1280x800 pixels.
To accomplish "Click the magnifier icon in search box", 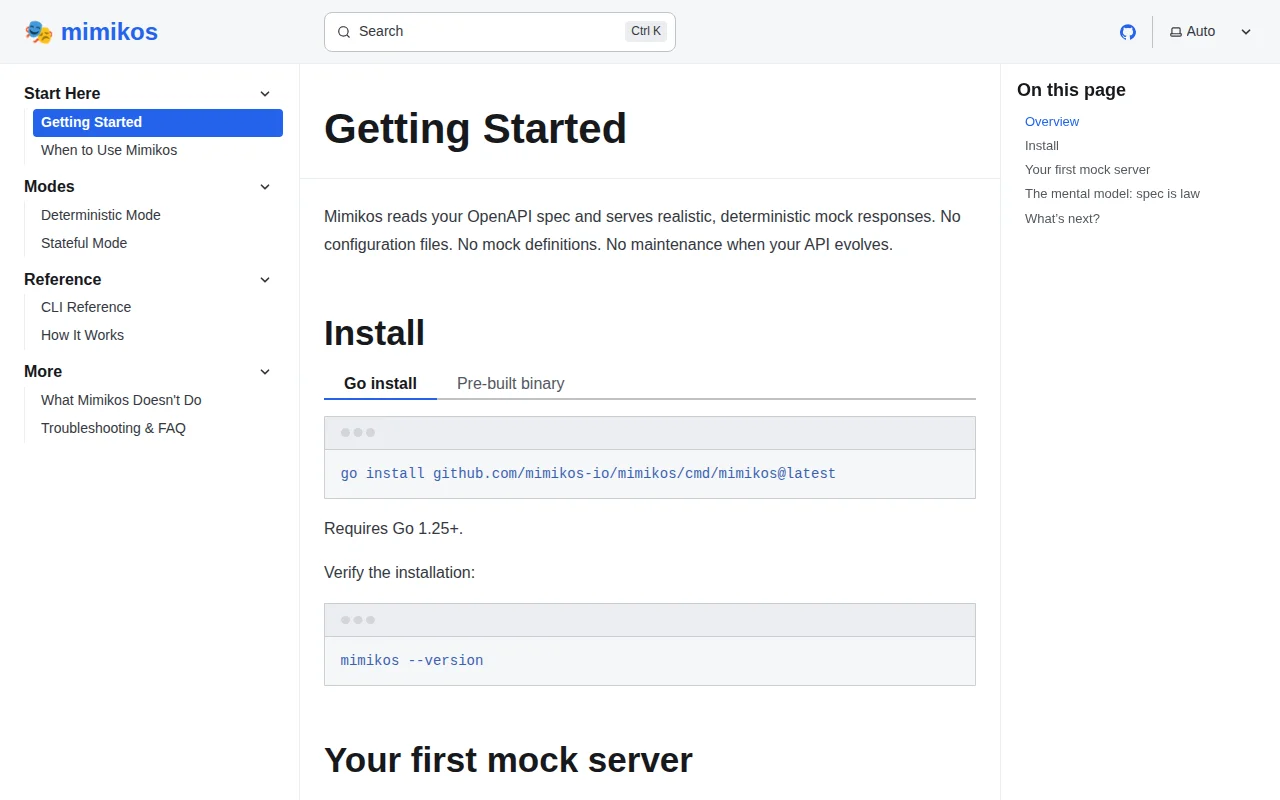I will 344,32.
